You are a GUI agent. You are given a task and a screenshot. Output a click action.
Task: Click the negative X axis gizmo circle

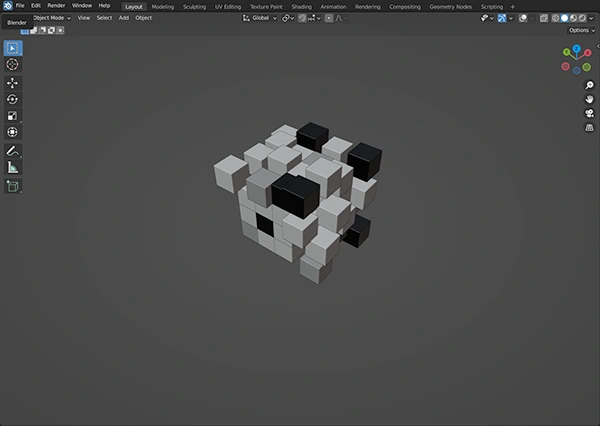[565, 67]
